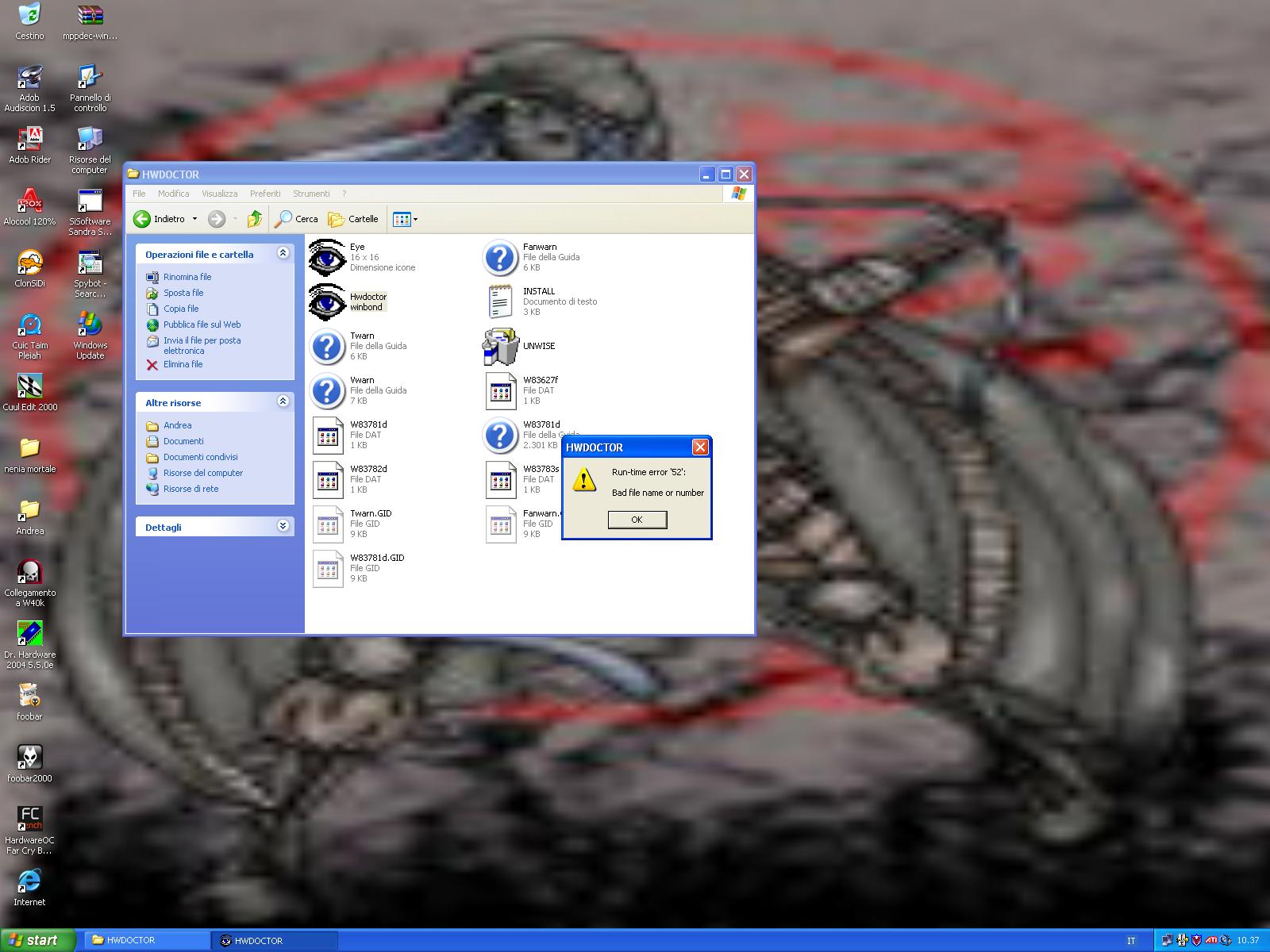Image resolution: width=1270 pixels, height=952 pixels.
Task: Open Risorse del computer link in sidebar
Action: [x=203, y=473]
